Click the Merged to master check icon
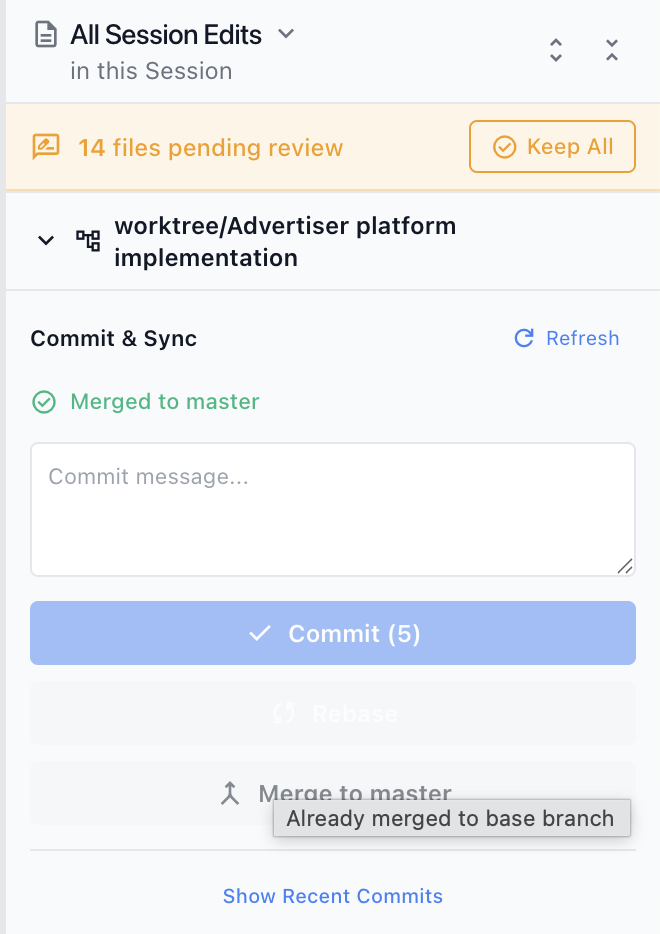Screen dimensions: 660x934 pos(44,402)
